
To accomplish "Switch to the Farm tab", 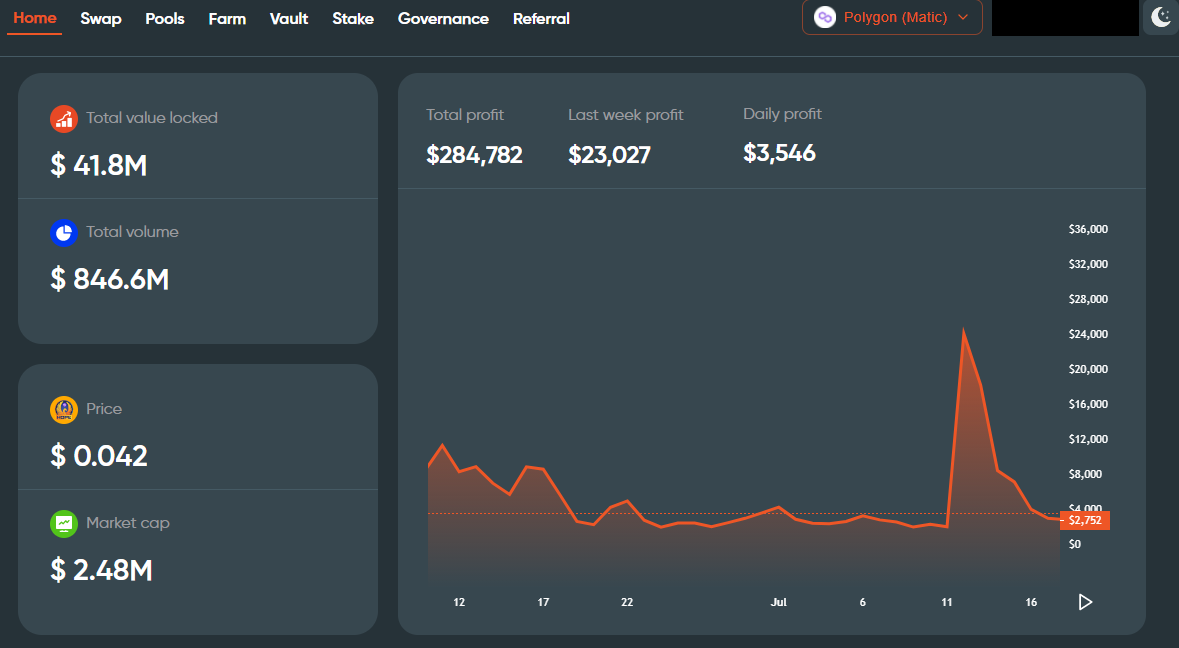I will (227, 19).
